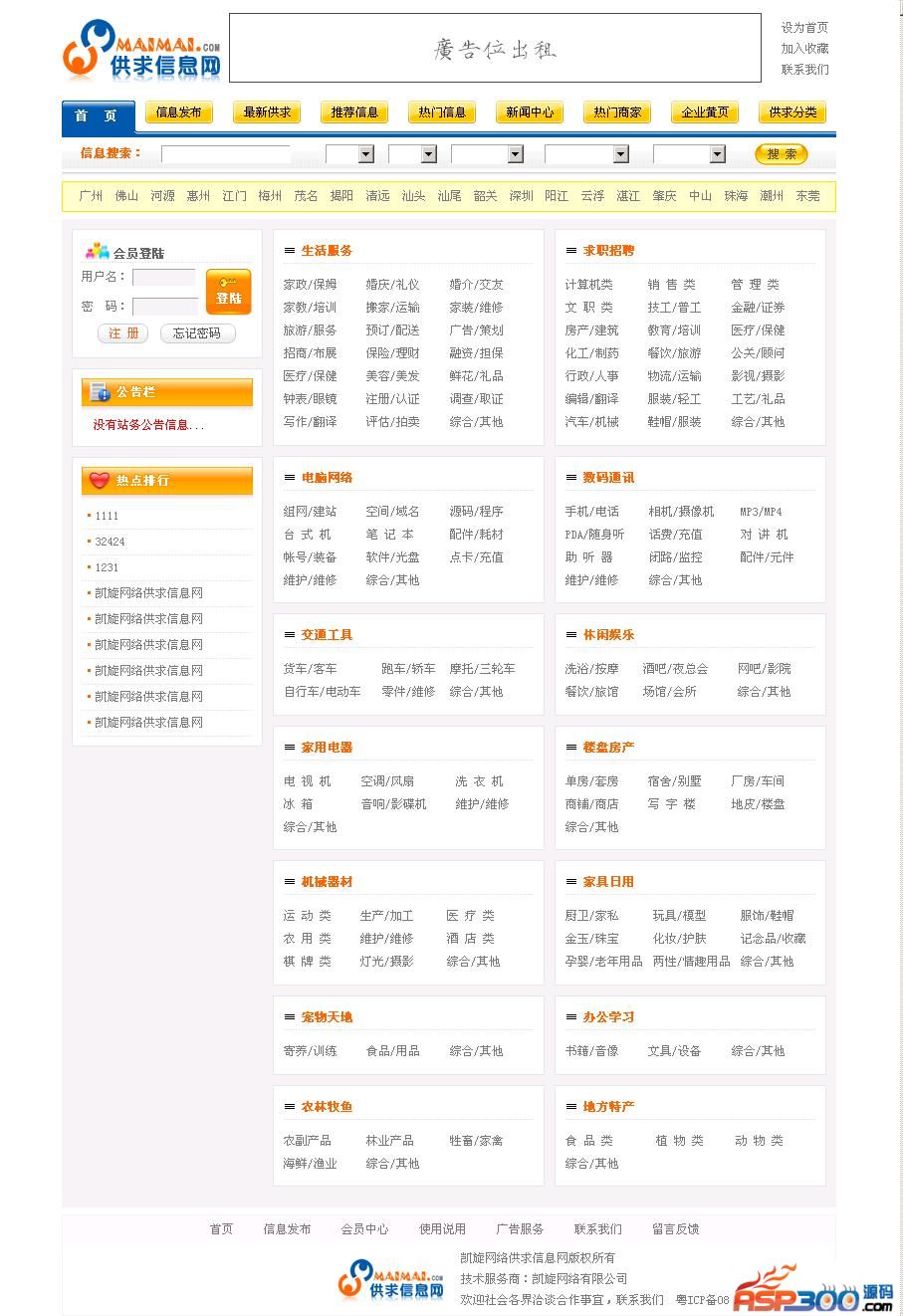Click the MaiMai 供求信息网 header logo
This screenshot has height=1316, width=903.
[x=141, y=50]
